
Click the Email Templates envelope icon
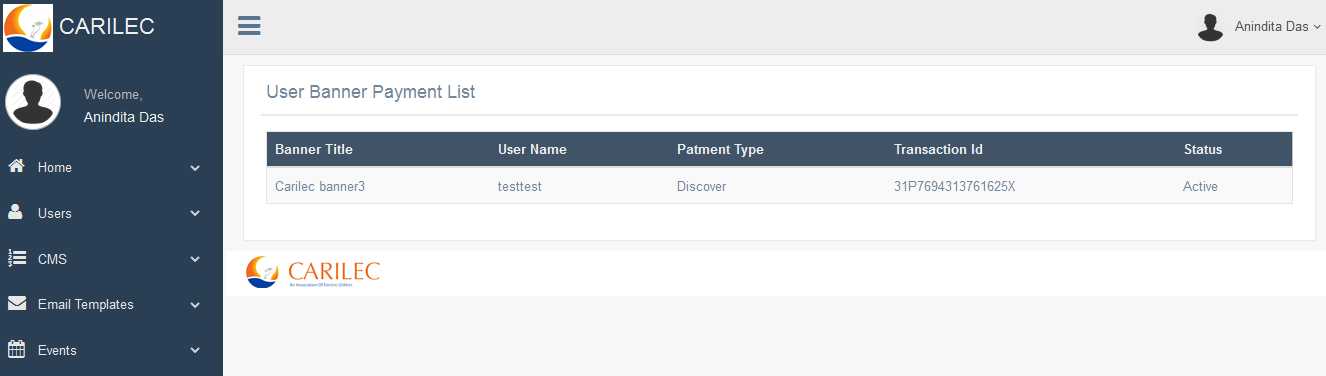click(16, 304)
